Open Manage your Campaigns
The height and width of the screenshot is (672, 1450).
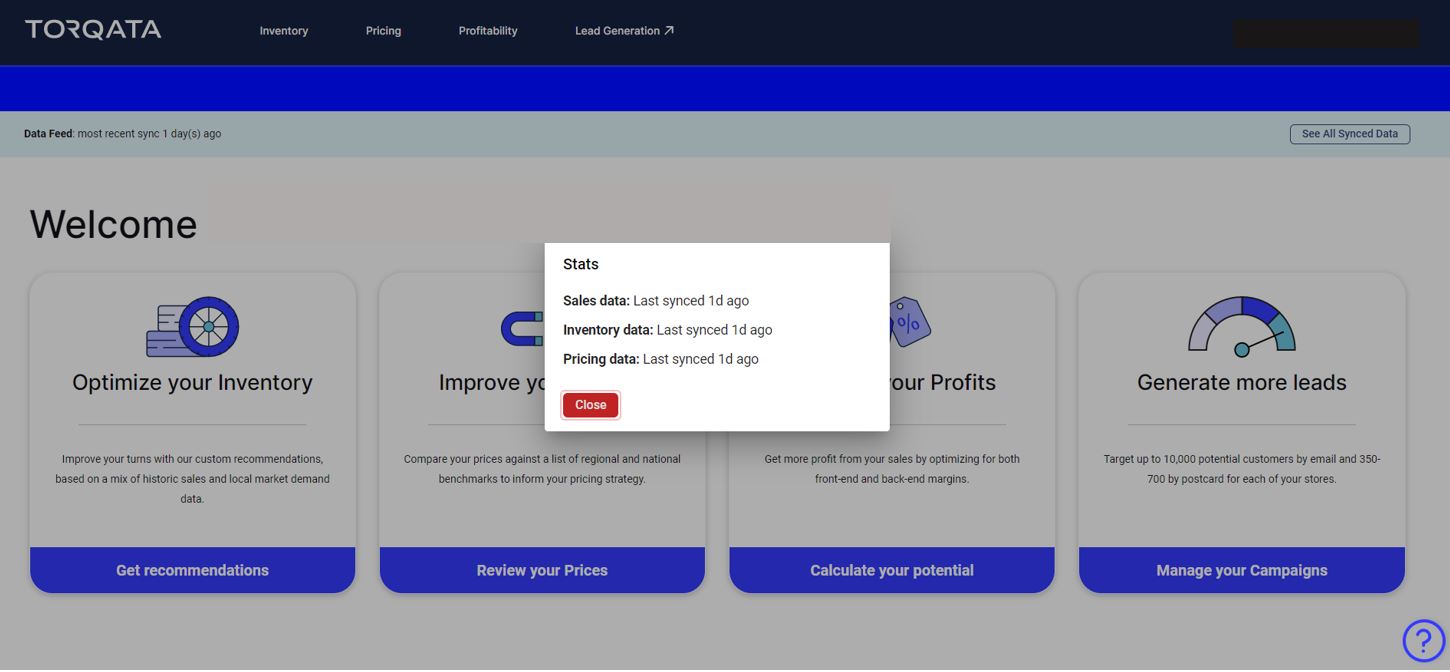[1241, 570]
